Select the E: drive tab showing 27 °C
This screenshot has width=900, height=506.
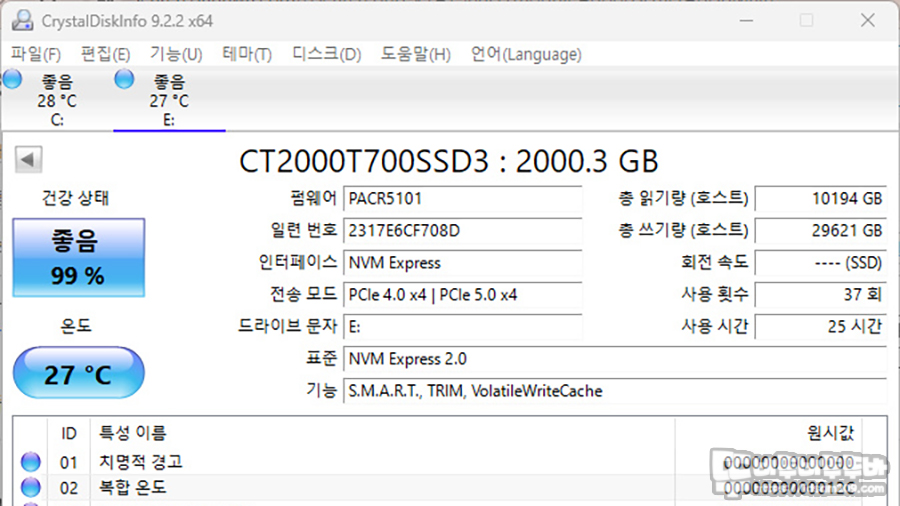[169, 99]
